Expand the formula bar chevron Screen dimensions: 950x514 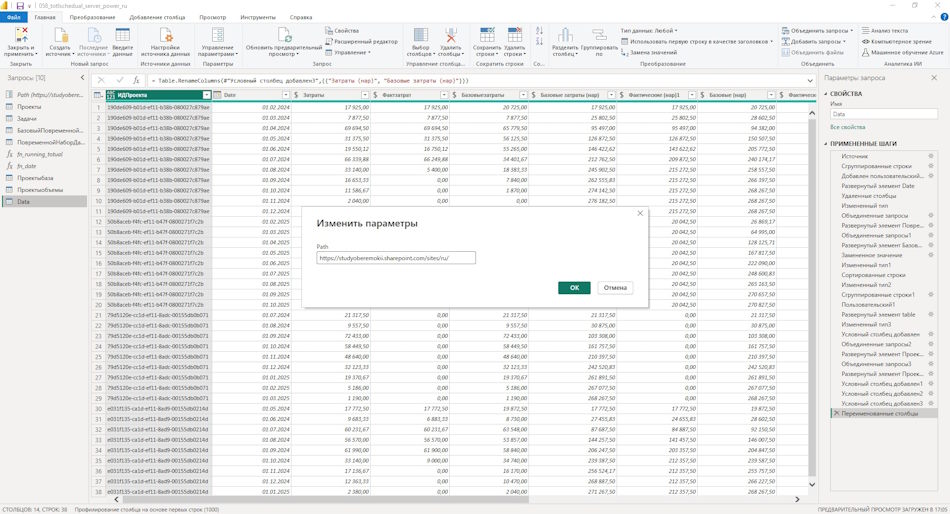pyautogui.click(x=810, y=81)
